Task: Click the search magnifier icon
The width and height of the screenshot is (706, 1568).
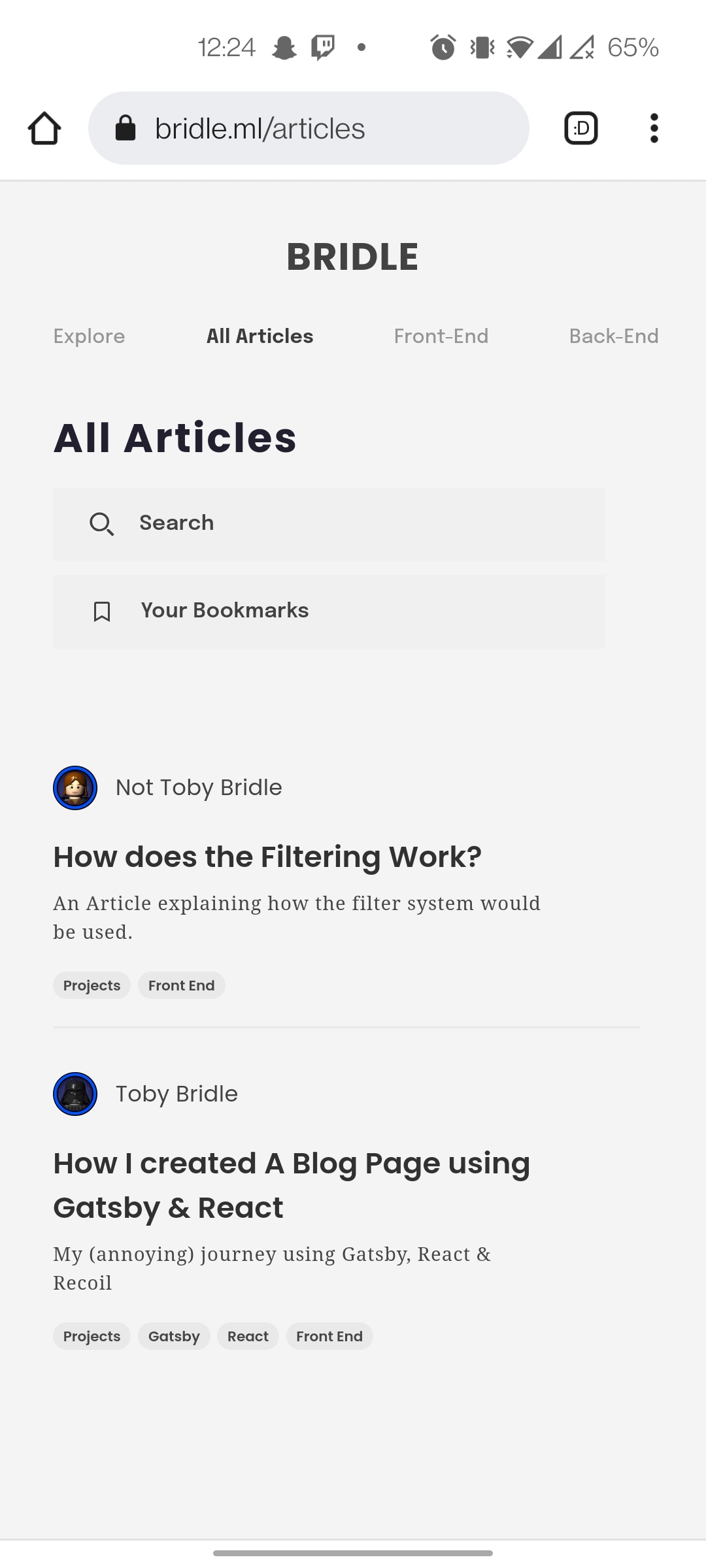Action: point(102,523)
